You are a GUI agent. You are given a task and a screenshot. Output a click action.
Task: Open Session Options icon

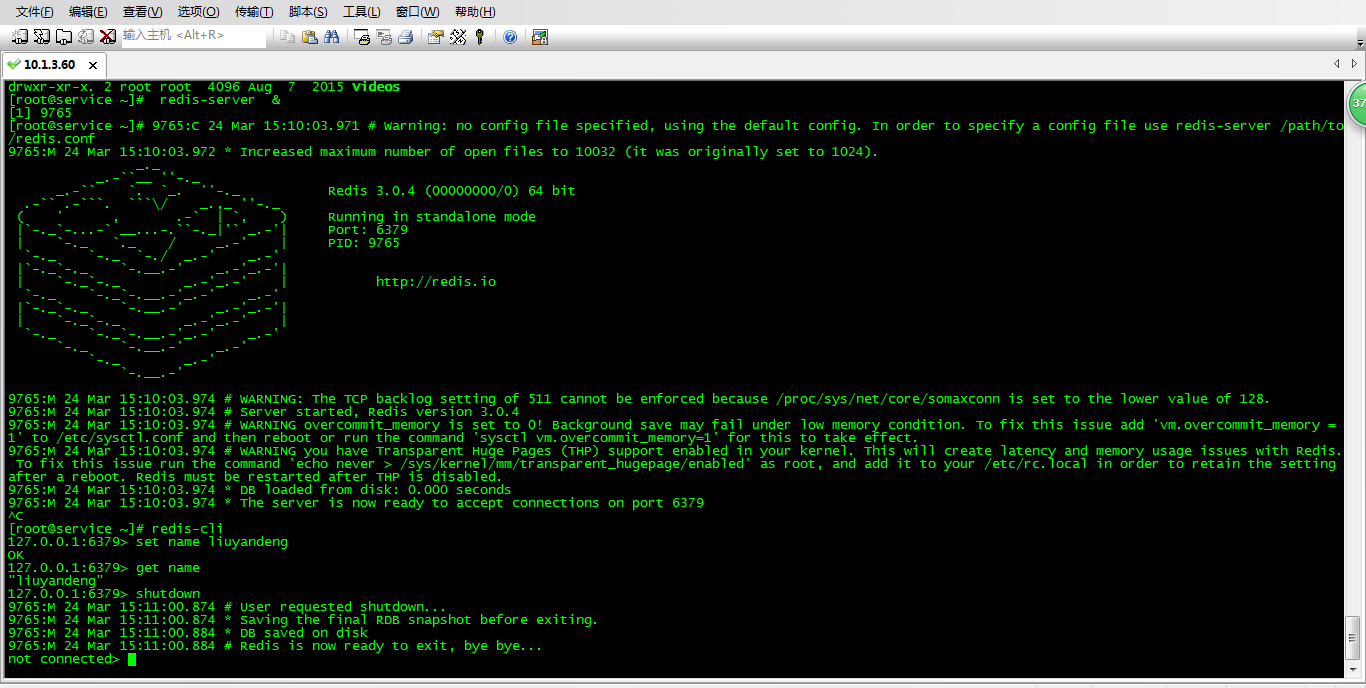(x=436, y=37)
